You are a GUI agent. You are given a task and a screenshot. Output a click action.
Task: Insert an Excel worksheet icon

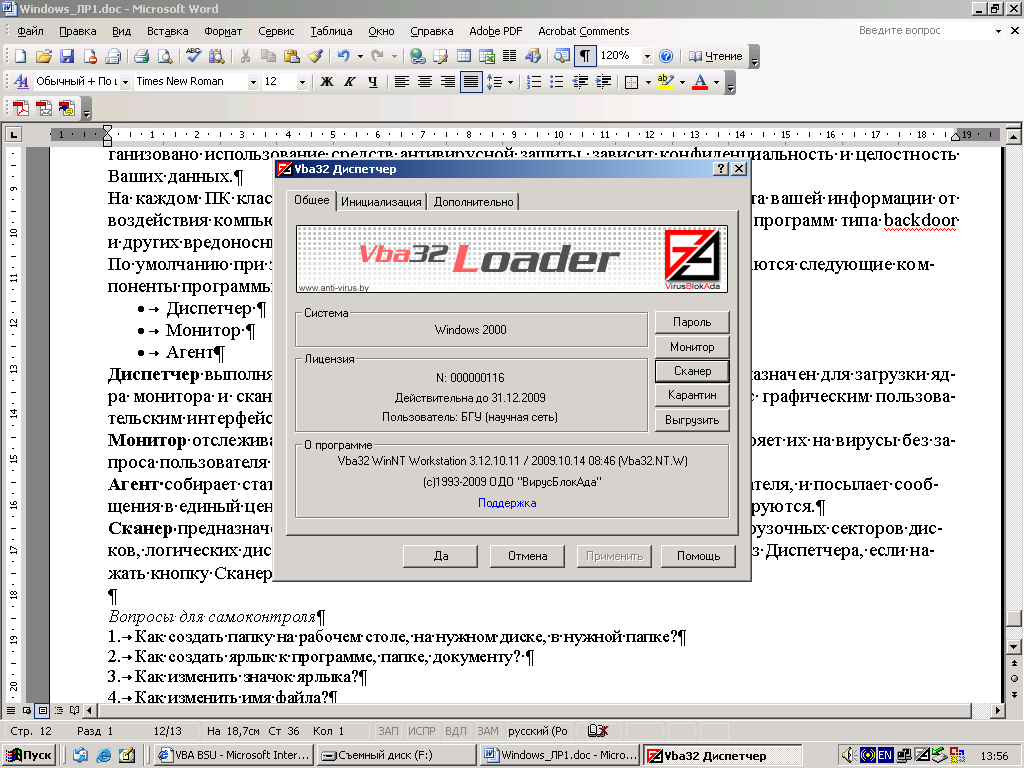pos(487,56)
